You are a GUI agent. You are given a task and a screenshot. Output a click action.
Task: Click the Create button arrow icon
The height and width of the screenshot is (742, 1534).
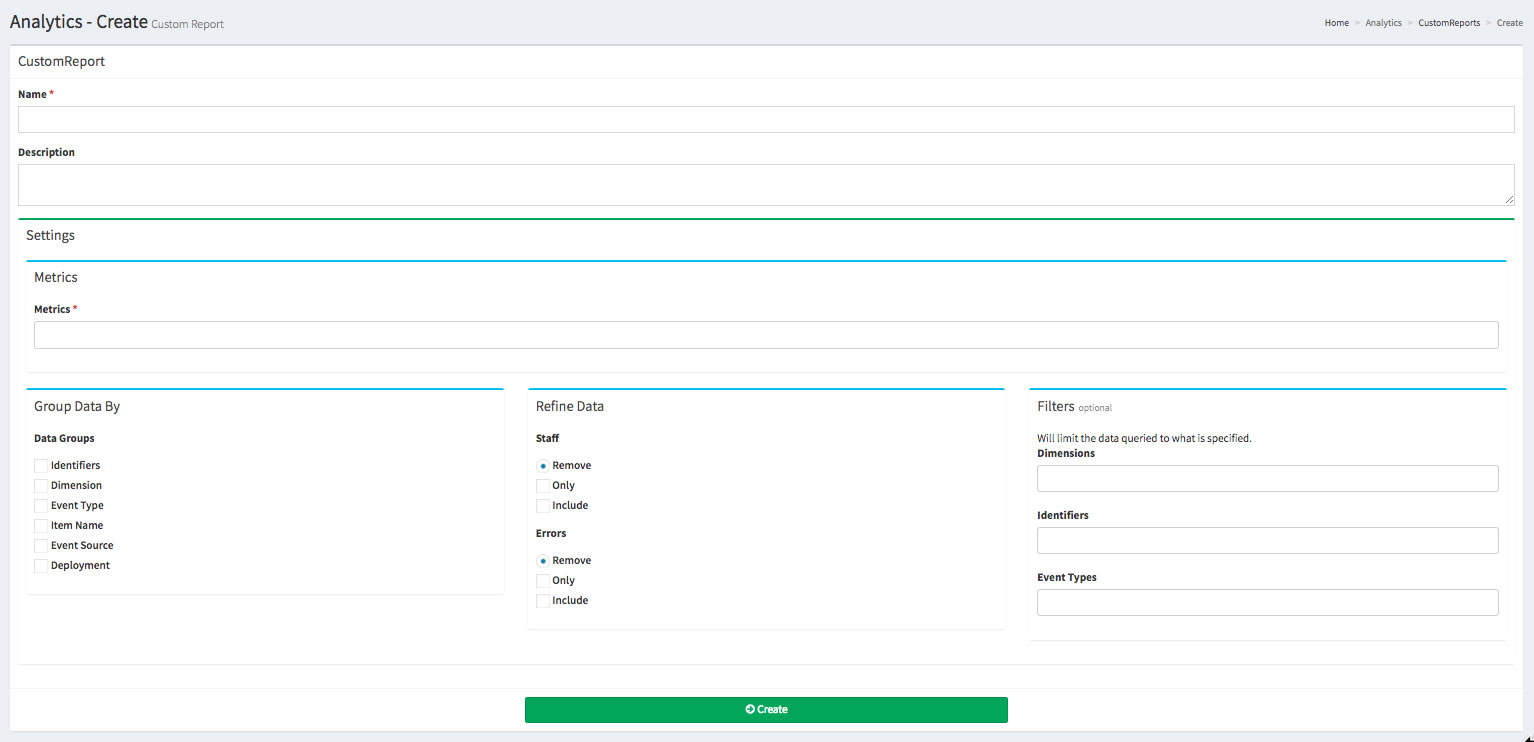click(x=750, y=710)
